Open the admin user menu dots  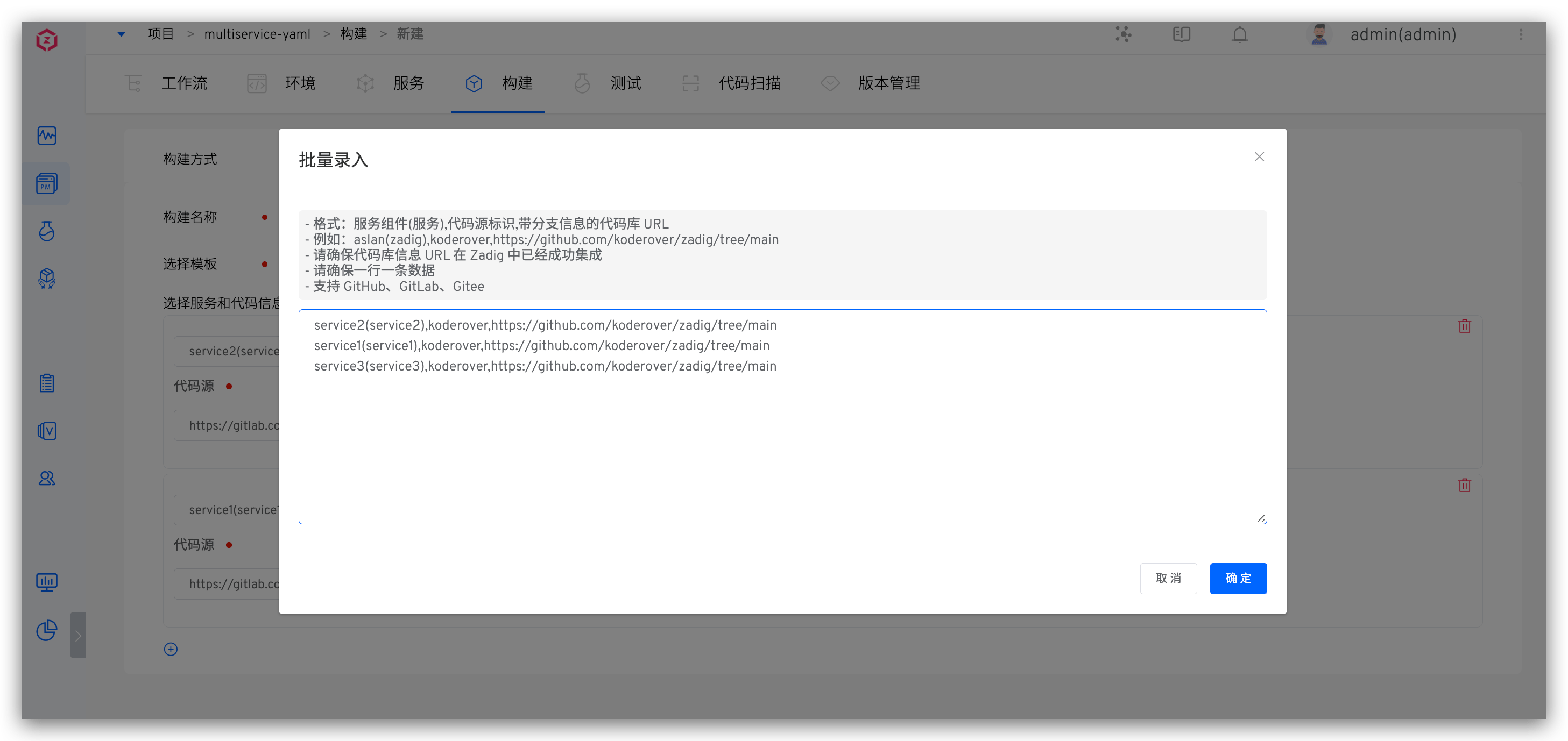click(x=1521, y=34)
